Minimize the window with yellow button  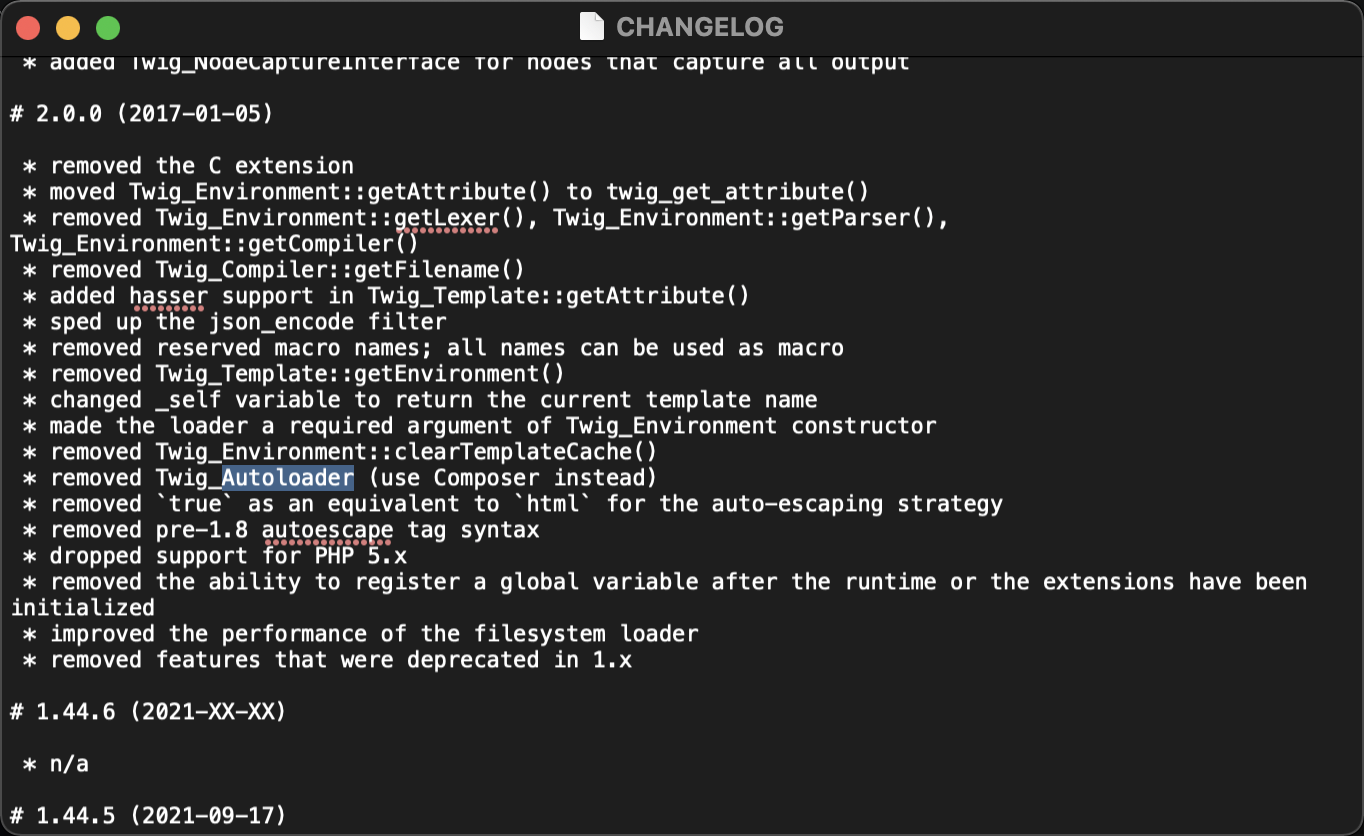[68, 28]
